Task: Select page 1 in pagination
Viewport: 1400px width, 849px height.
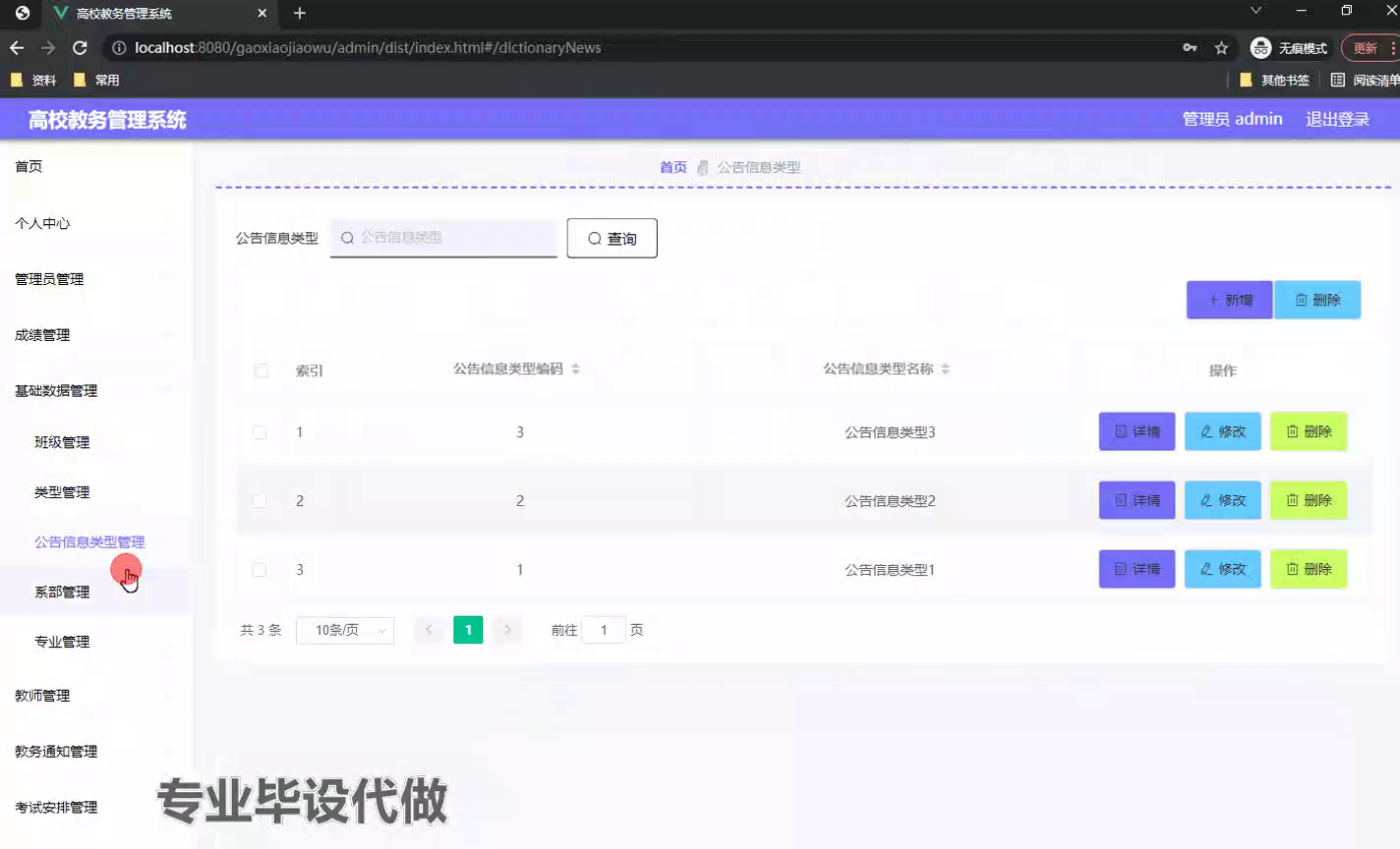Action: pyautogui.click(x=468, y=630)
